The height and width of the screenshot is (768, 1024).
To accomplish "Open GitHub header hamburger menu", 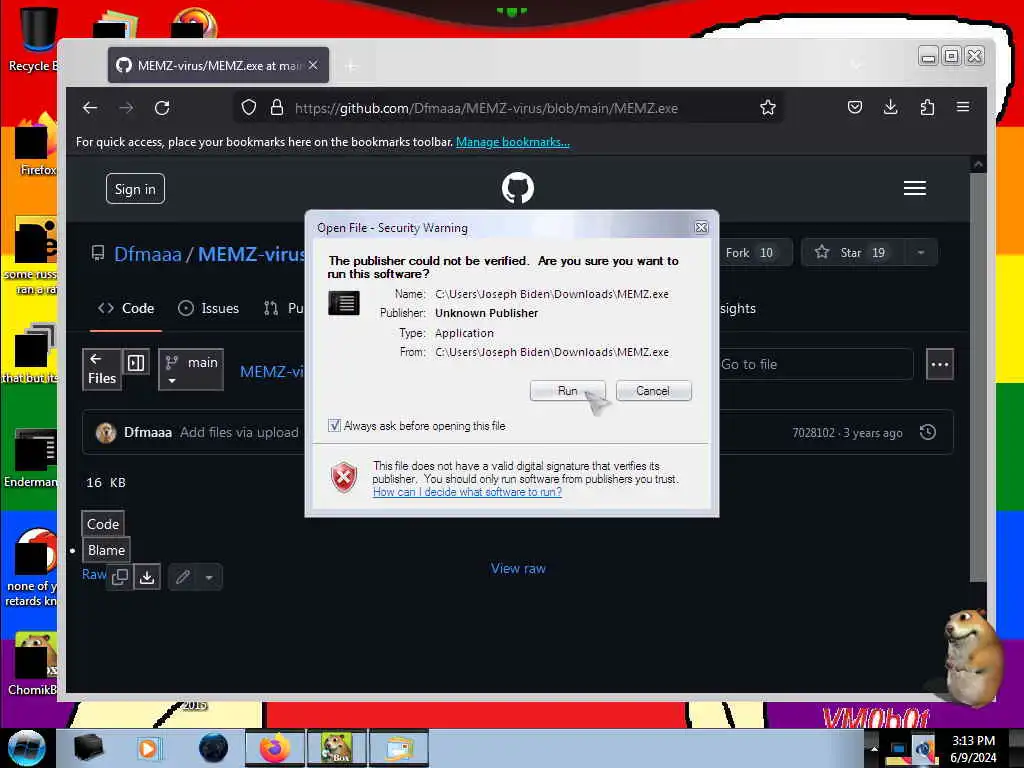I will pyautogui.click(x=914, y=188).
